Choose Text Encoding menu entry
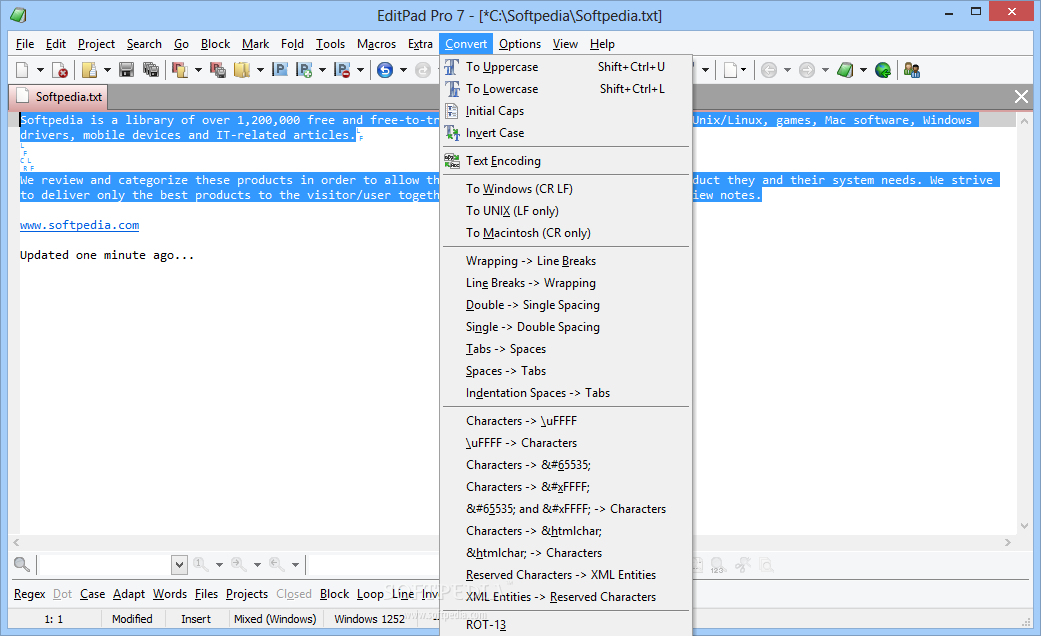 pos(566,161)
